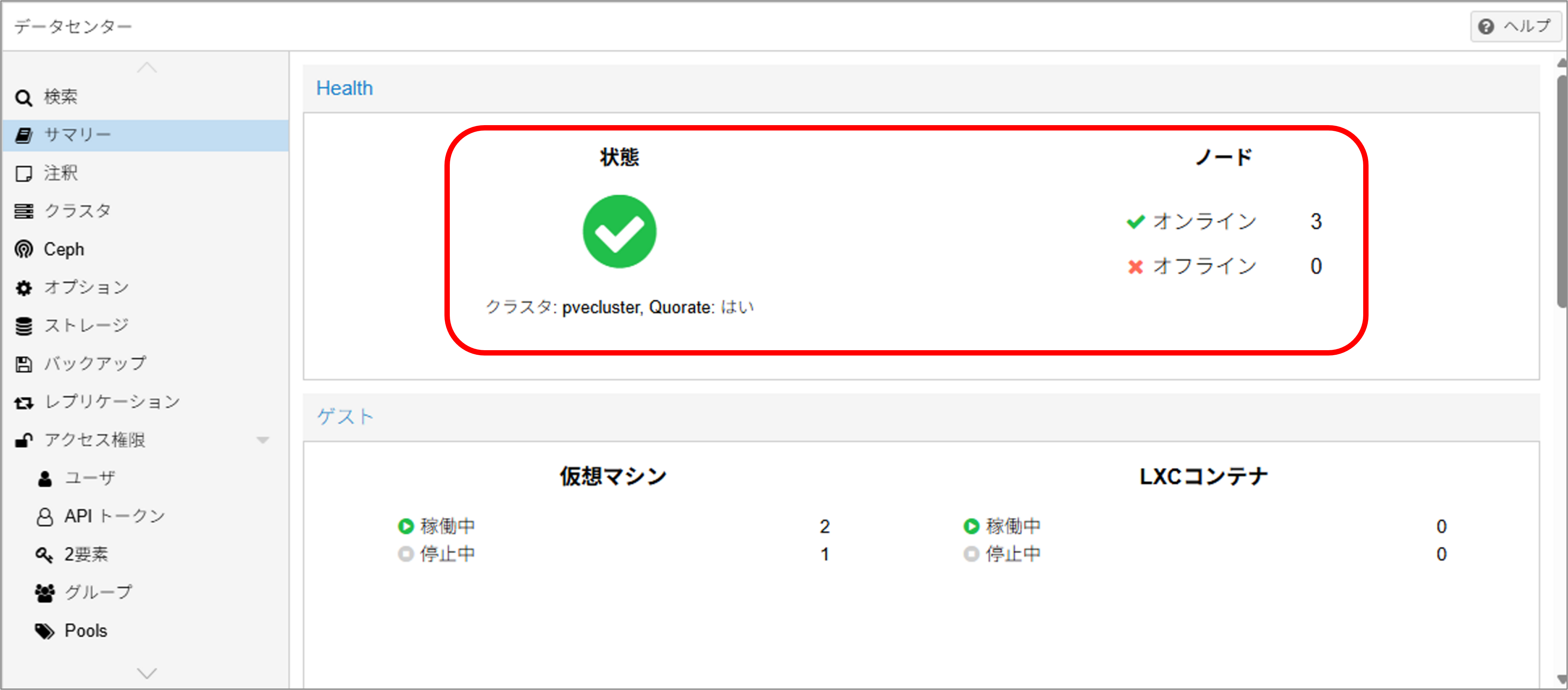Image resolution: width=1568 pixels, height=690 pixels.
Task: Select the ユーザ menu entry
Action: (x=90, y=478)
